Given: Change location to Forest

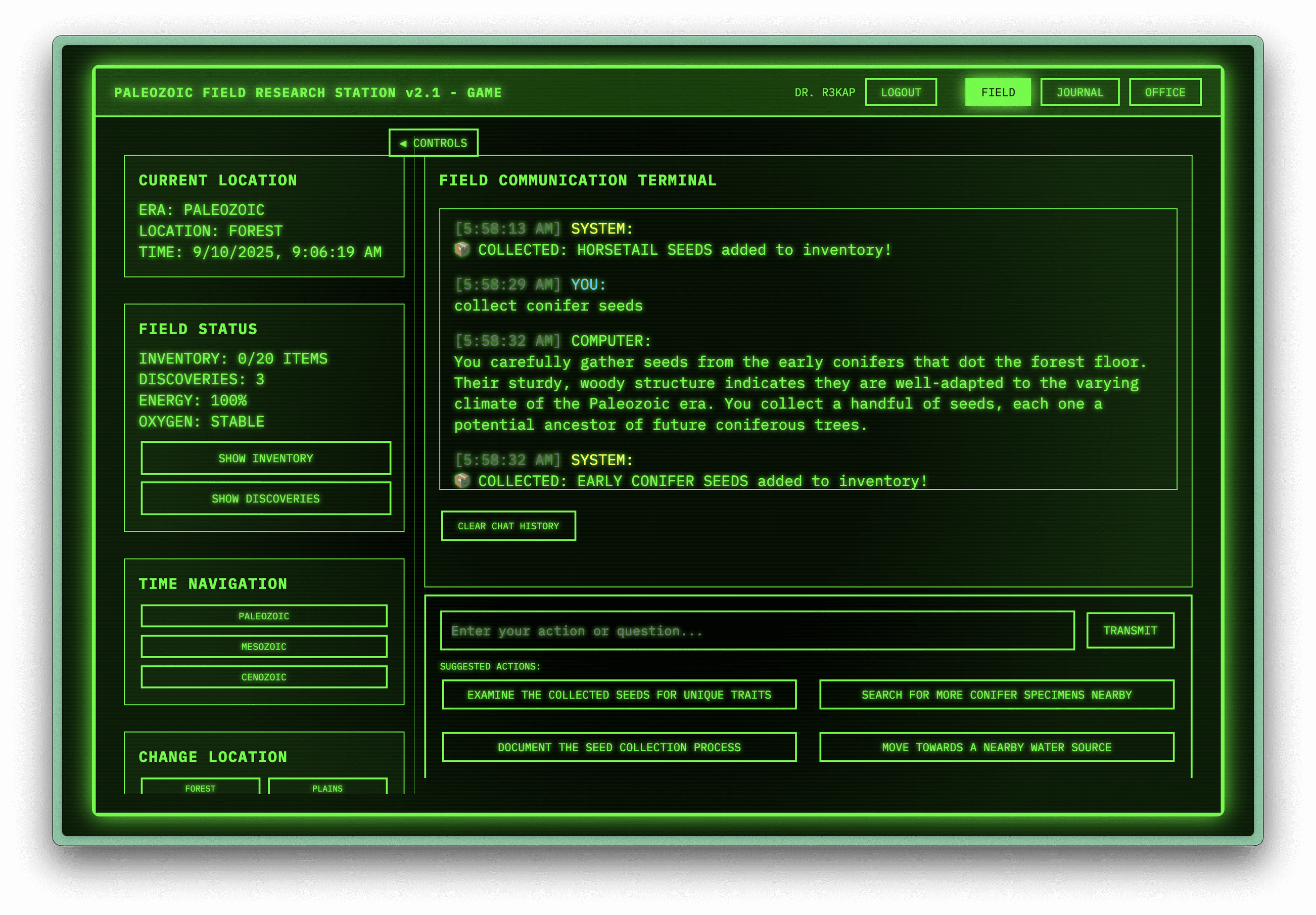Looking at the screenshot, I should click(200, 787).
